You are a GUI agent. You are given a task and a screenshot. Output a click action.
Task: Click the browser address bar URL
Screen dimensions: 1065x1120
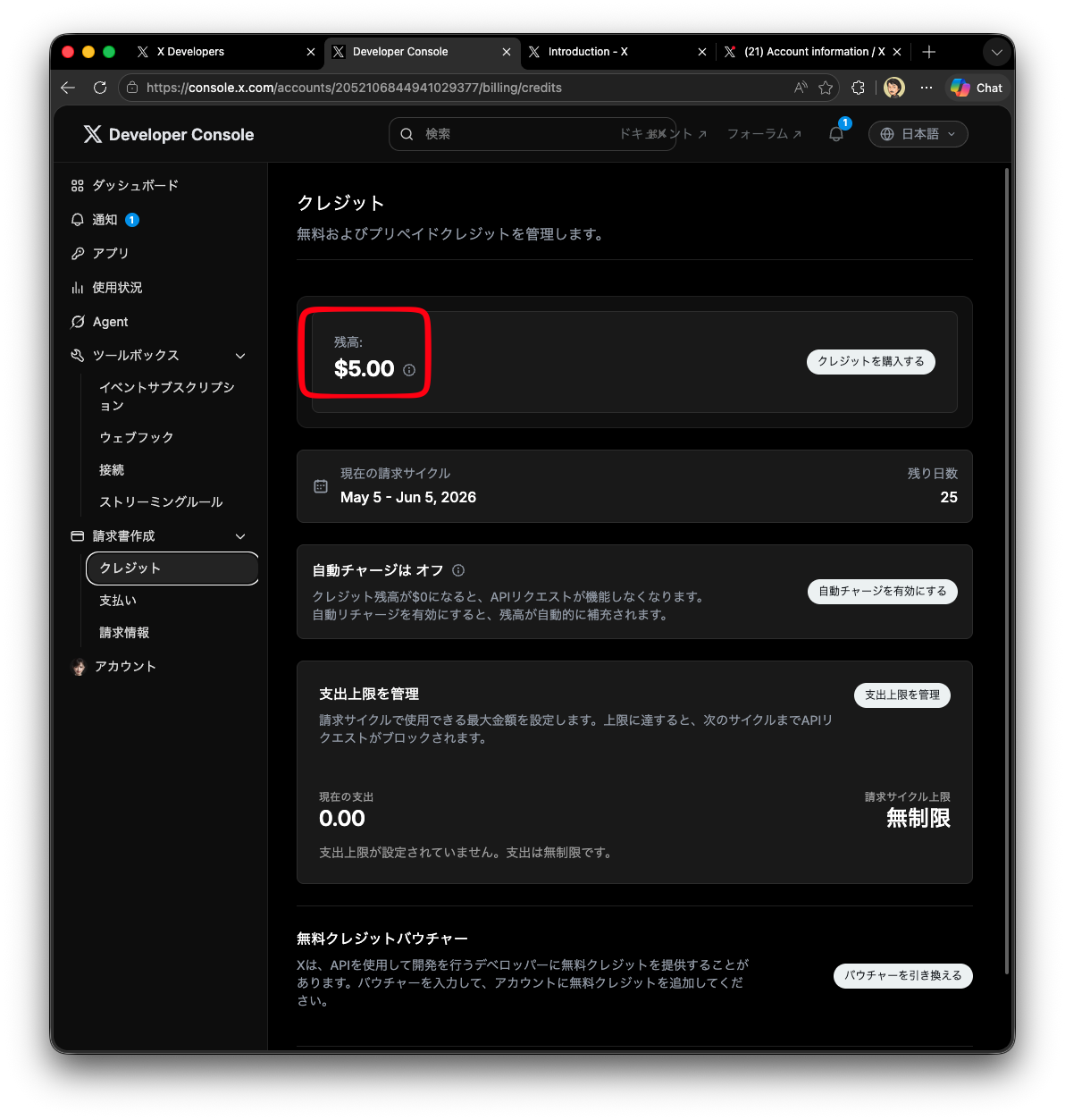(x=354, y=88)
